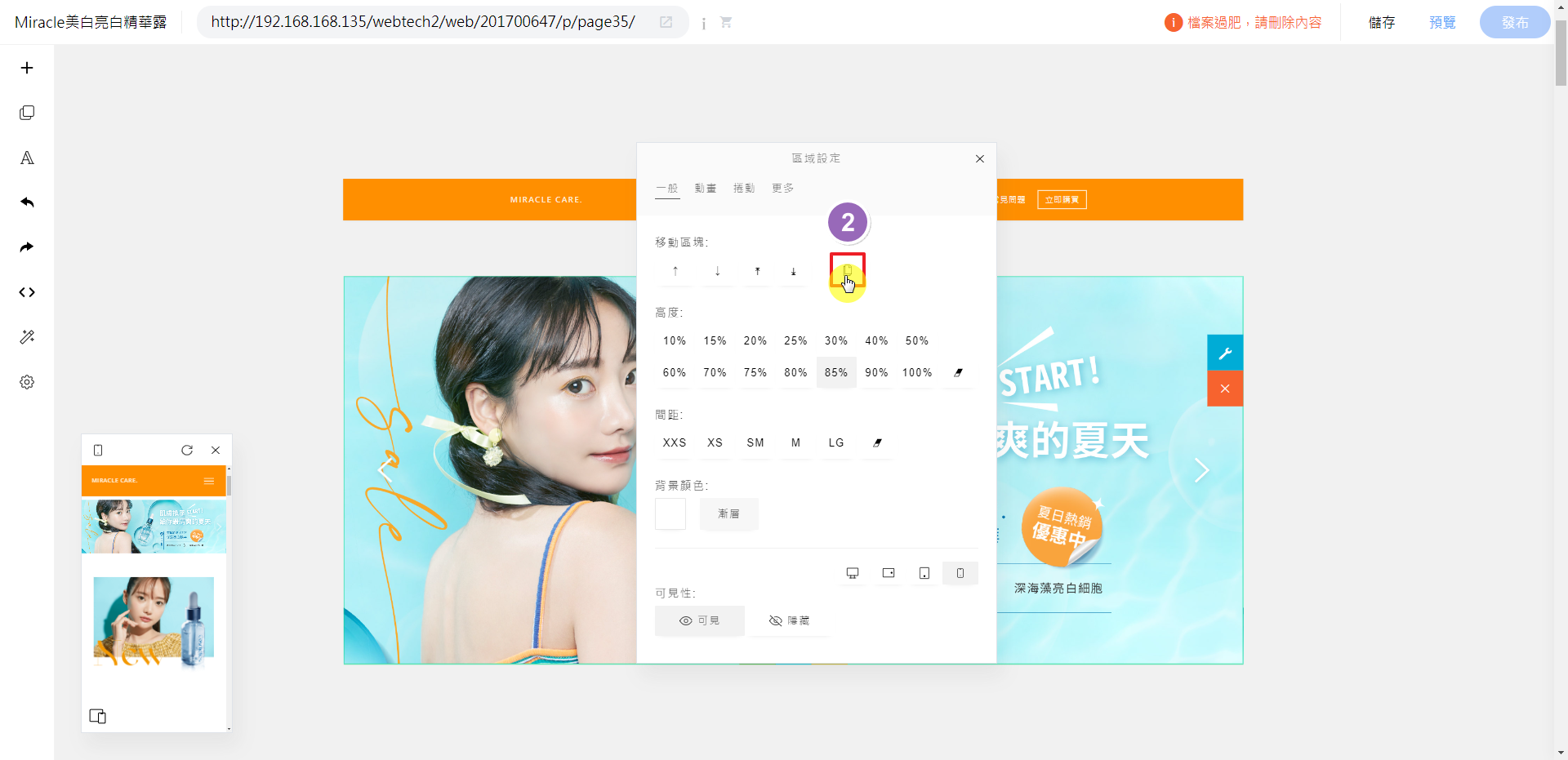Image resolution: width=1568 pixels, height=760 pixels.
Task: Open the code editor icon
Action: coord(27,292)
